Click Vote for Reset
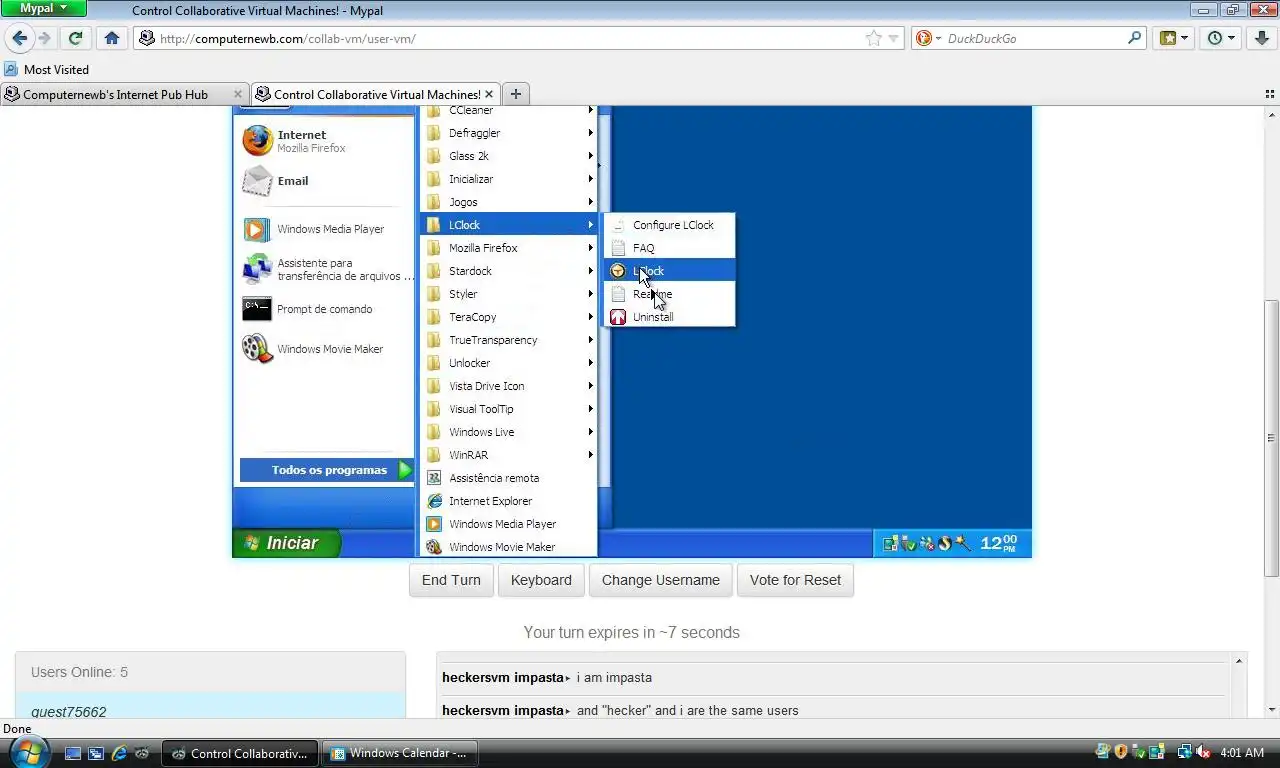The image size is (1280, 768). [795, 580]
